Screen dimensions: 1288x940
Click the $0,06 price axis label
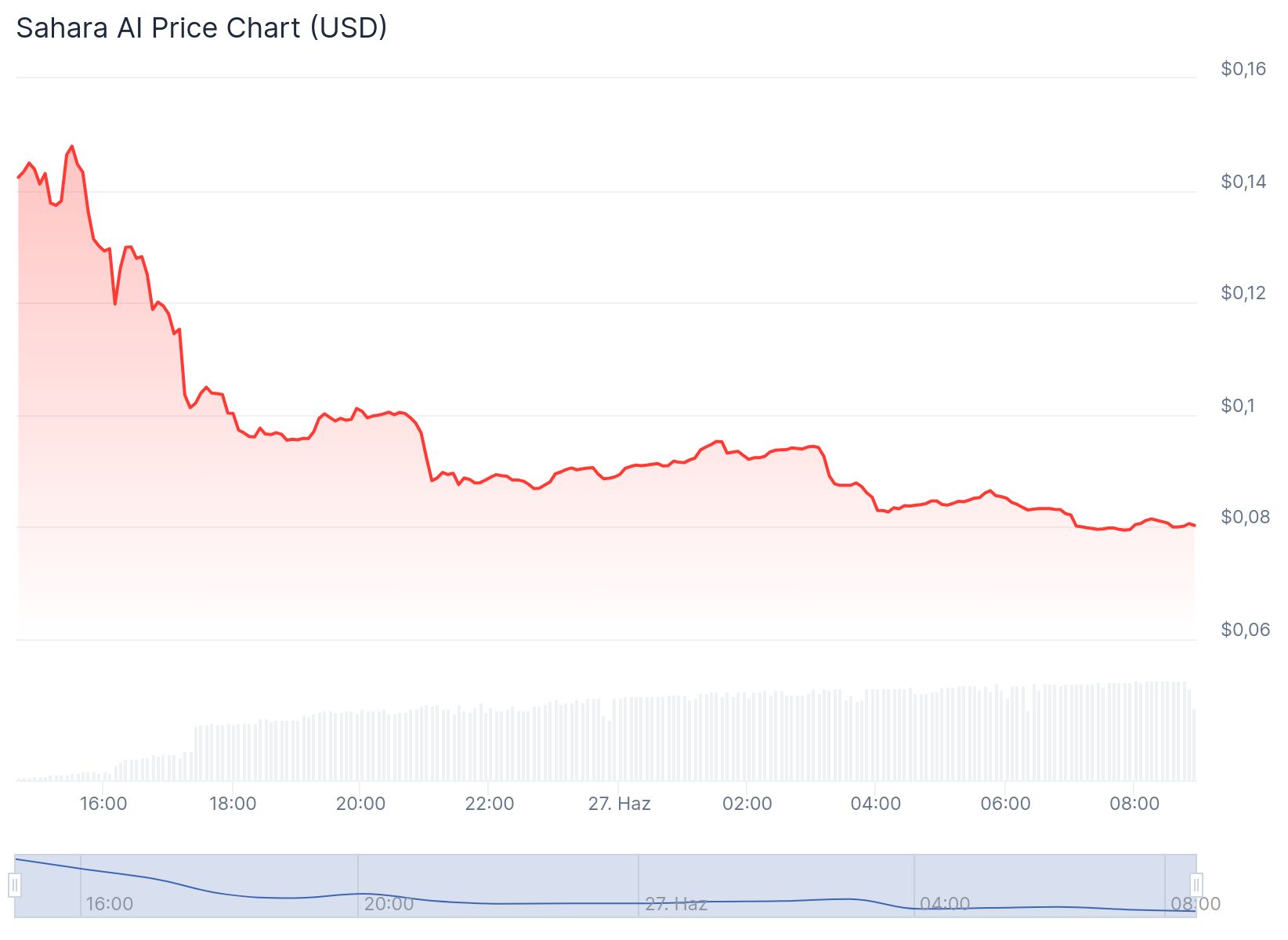click(1243, 630)
